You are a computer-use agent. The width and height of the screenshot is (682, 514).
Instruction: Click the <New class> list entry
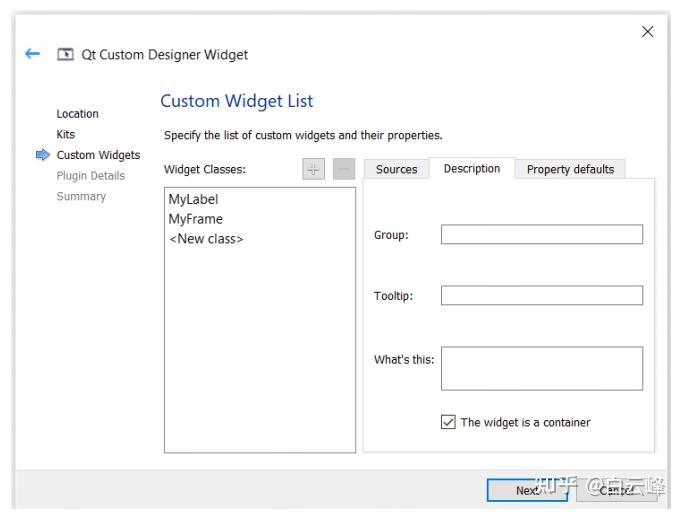pyautogui.click(x=206, y=239)
